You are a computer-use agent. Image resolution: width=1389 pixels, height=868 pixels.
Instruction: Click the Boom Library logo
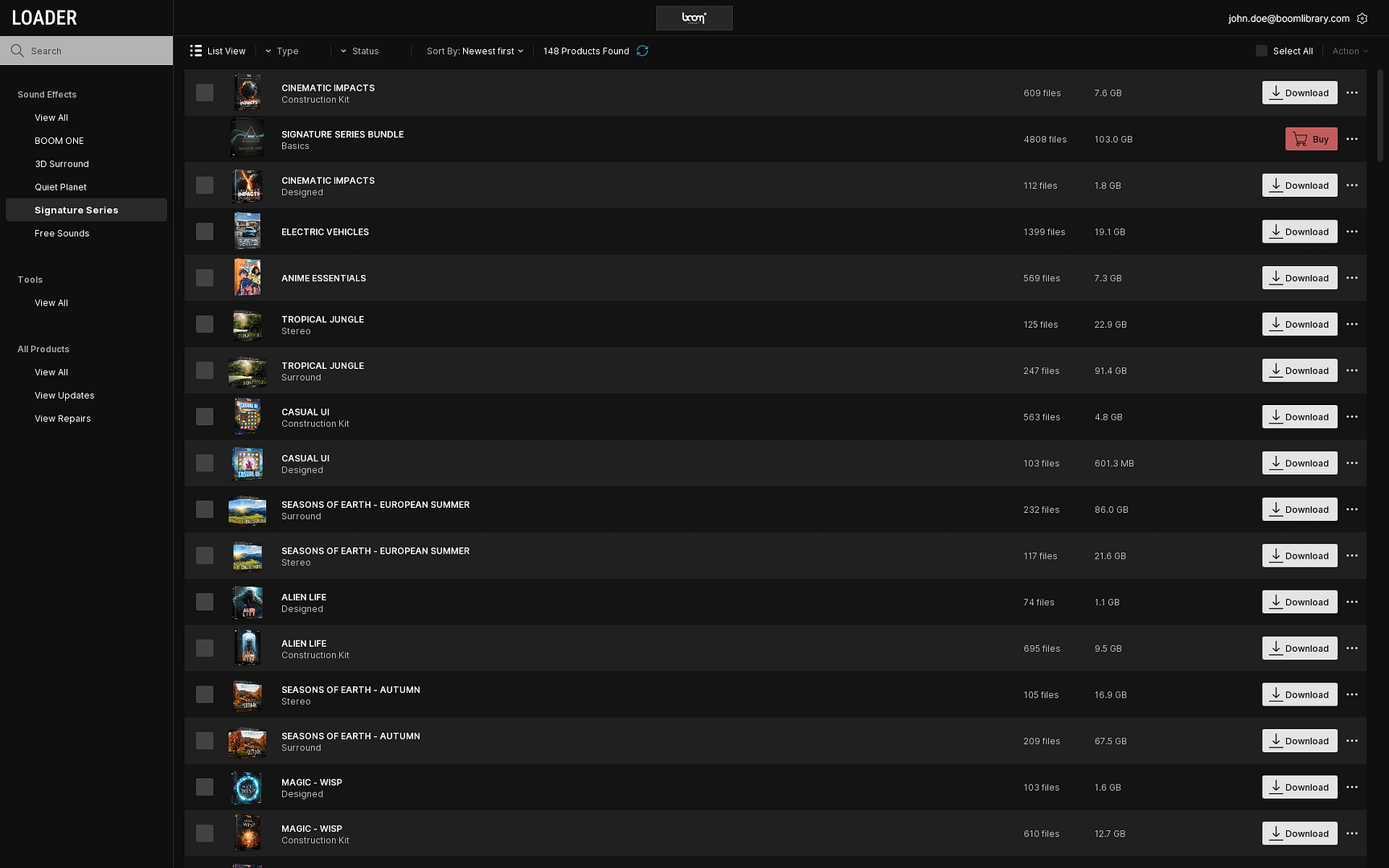point(694,18)
